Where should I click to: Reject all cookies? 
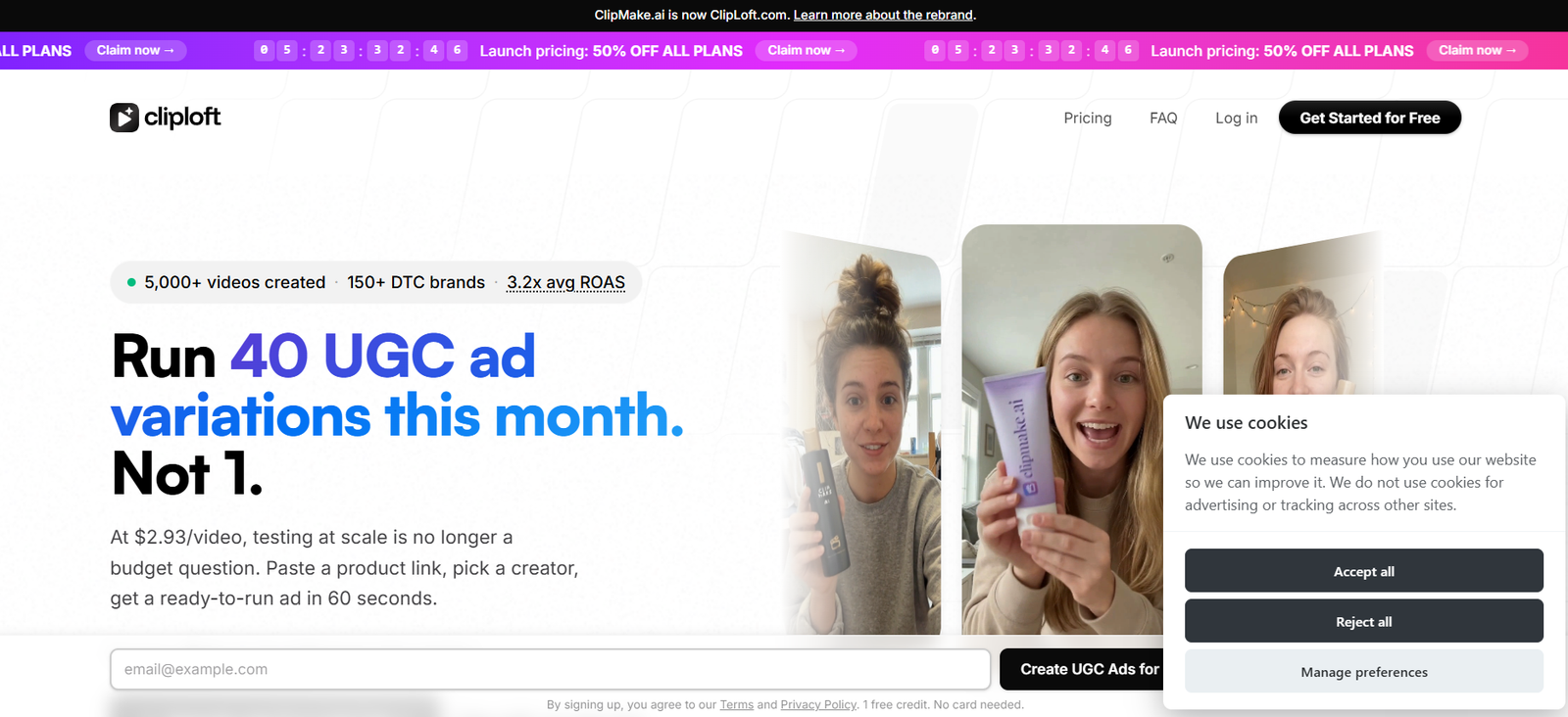(1364, 621)
